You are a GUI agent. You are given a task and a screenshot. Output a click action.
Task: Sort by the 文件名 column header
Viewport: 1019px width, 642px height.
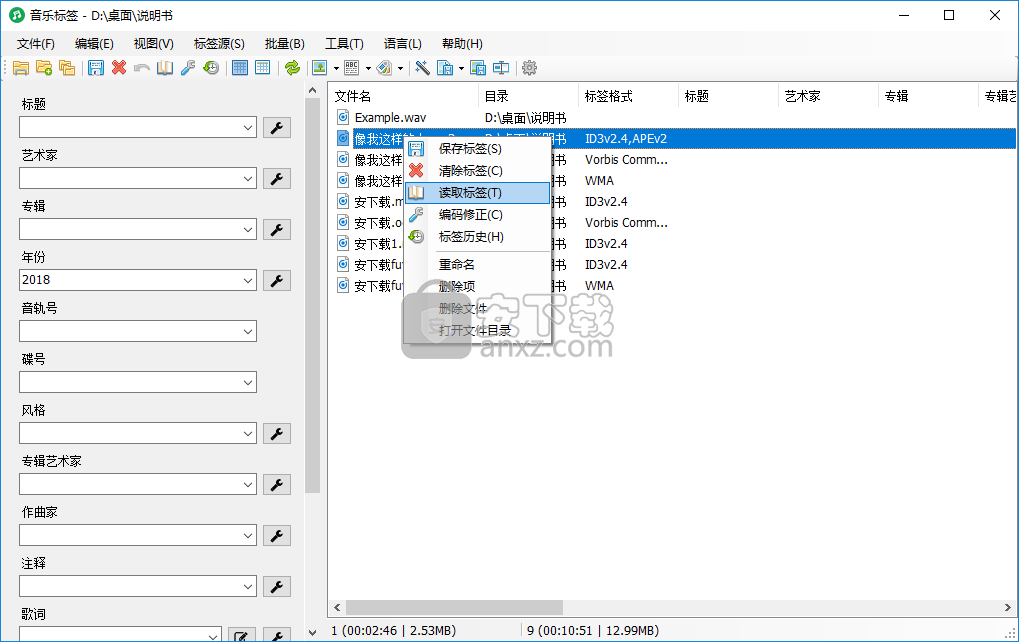coord(404,96)
